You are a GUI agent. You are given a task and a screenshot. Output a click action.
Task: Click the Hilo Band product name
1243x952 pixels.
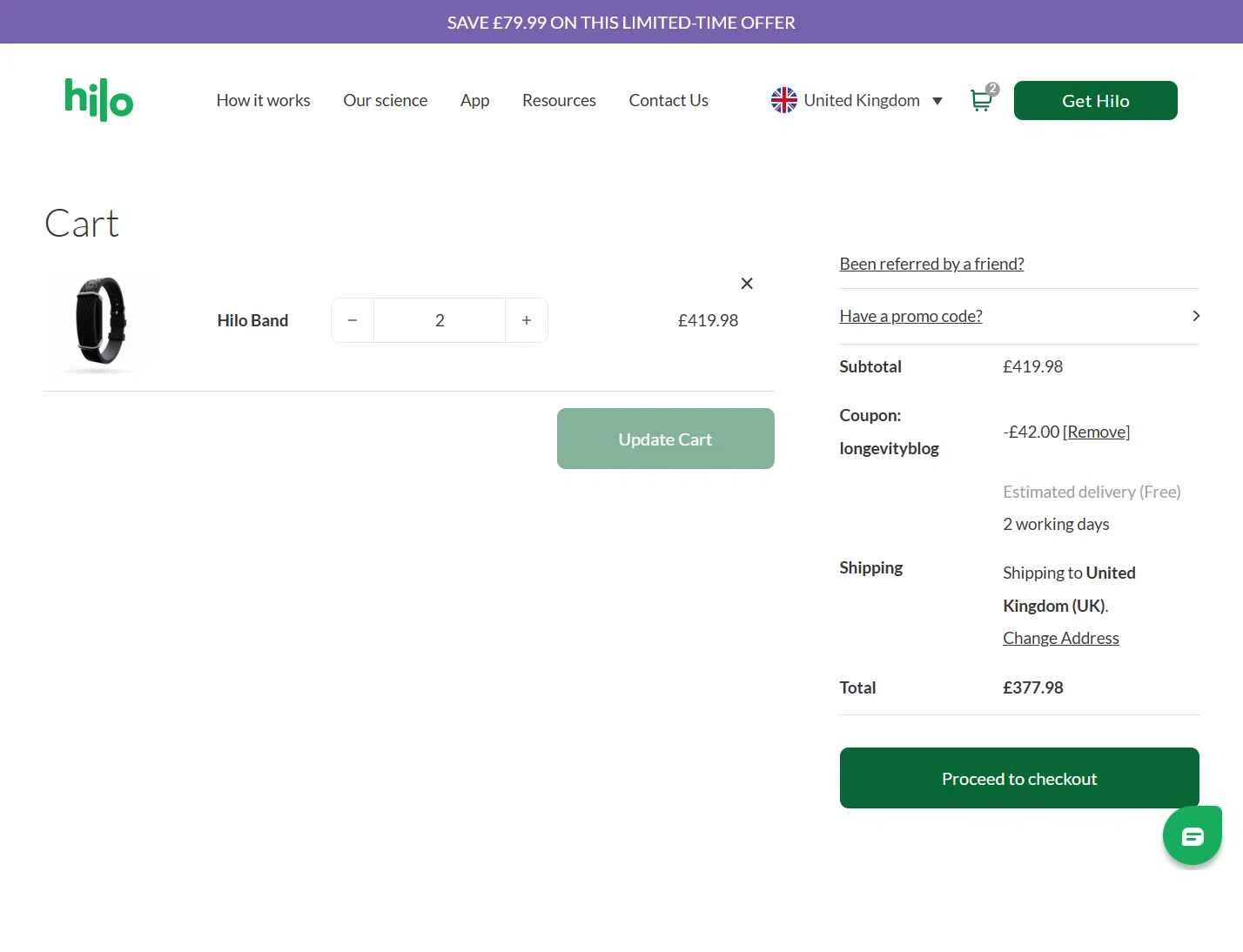(x=252, y=320)
